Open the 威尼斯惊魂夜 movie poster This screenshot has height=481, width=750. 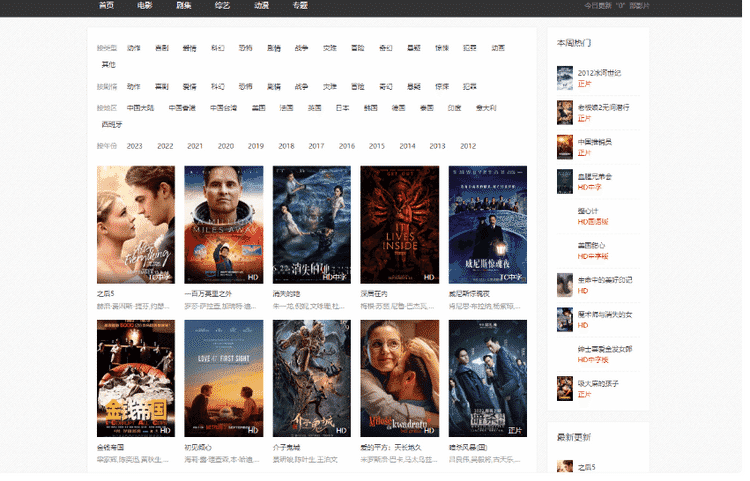click(487, 224)
